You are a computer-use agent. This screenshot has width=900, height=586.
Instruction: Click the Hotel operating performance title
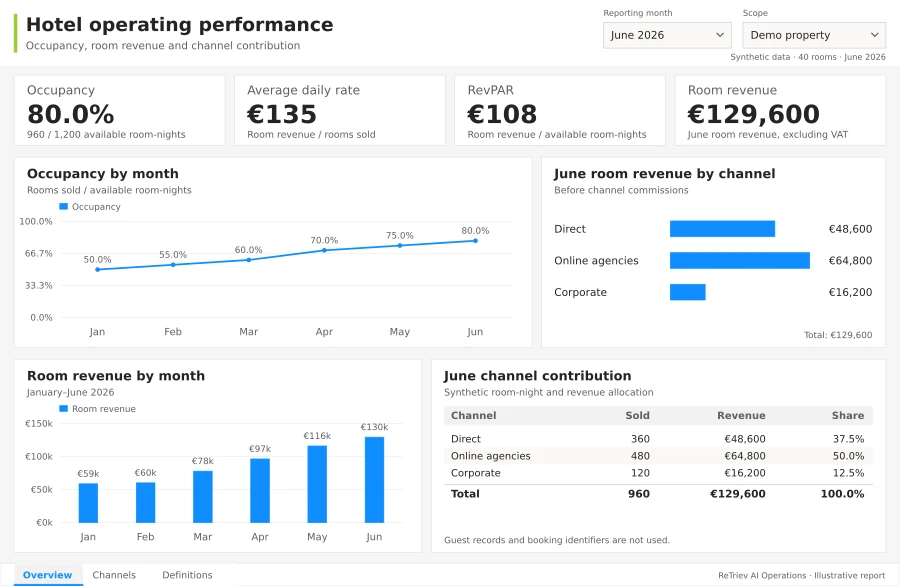pos(180,25)
